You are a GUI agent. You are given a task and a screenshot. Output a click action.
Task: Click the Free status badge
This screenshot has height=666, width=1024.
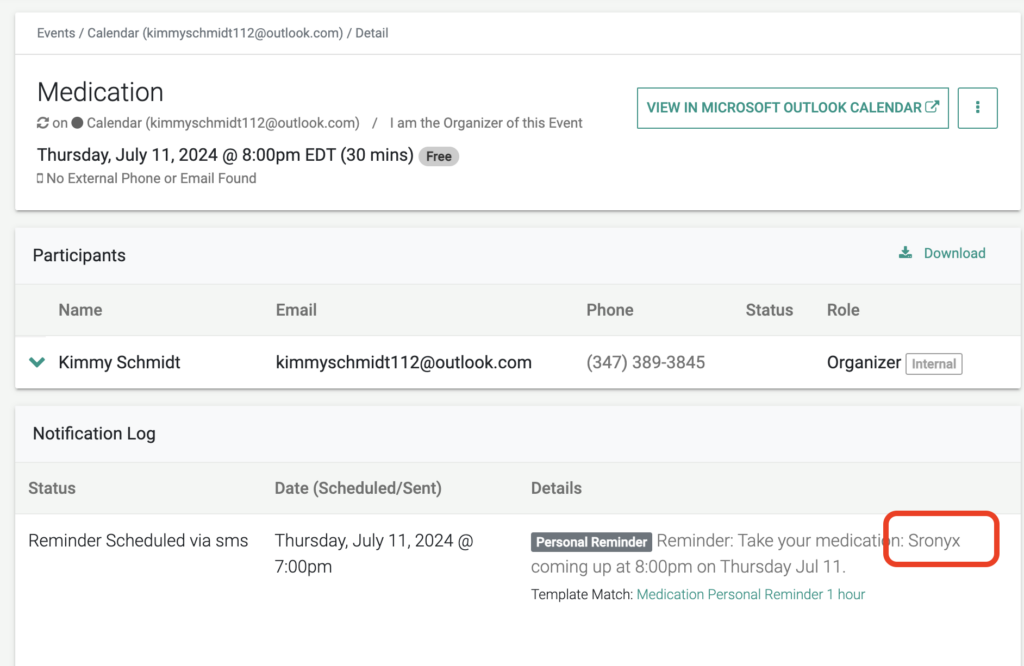(438, 156)
